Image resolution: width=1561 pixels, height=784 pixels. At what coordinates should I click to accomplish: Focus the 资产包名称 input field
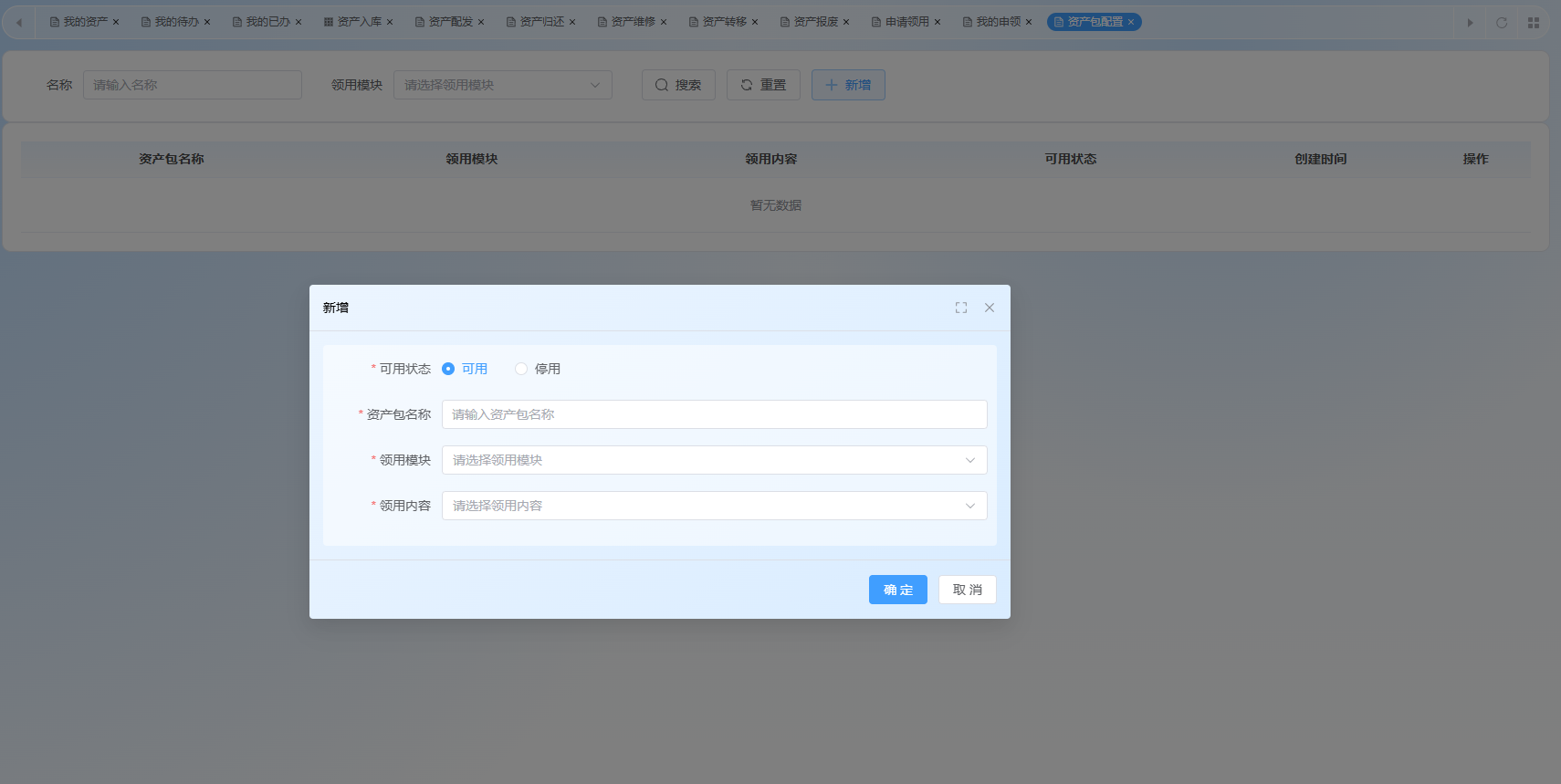pyautogui.click(x=714, y=414)
